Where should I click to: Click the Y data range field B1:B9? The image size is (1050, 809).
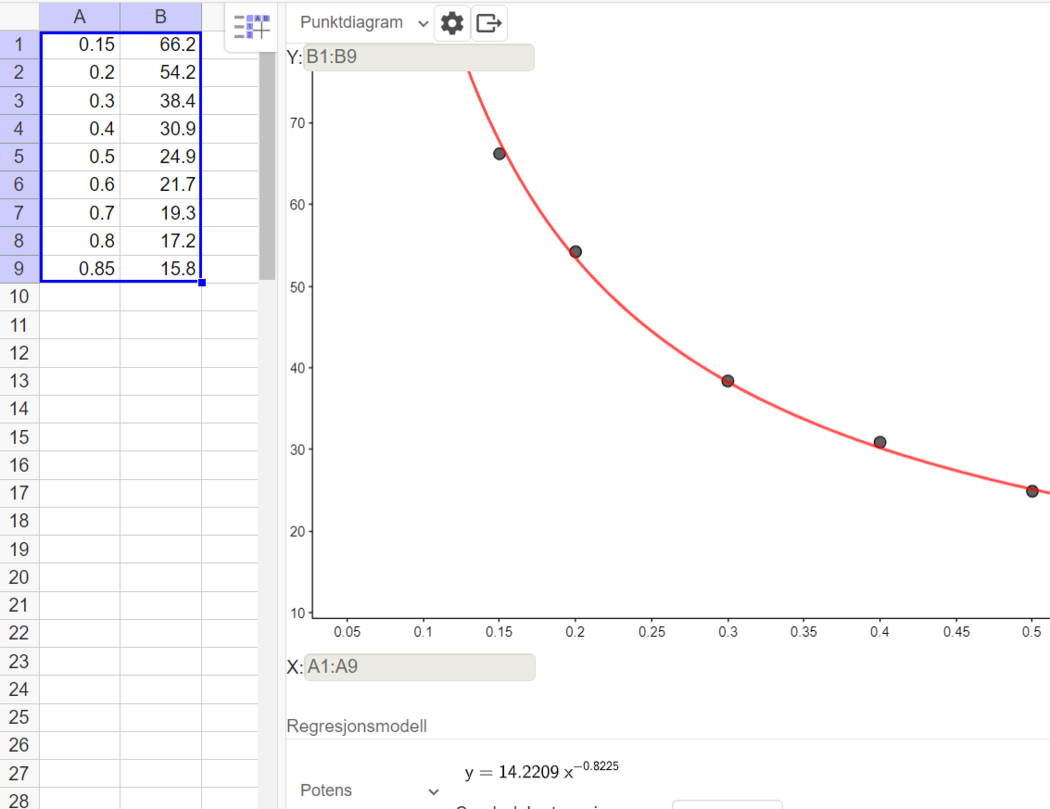(418, 58)
